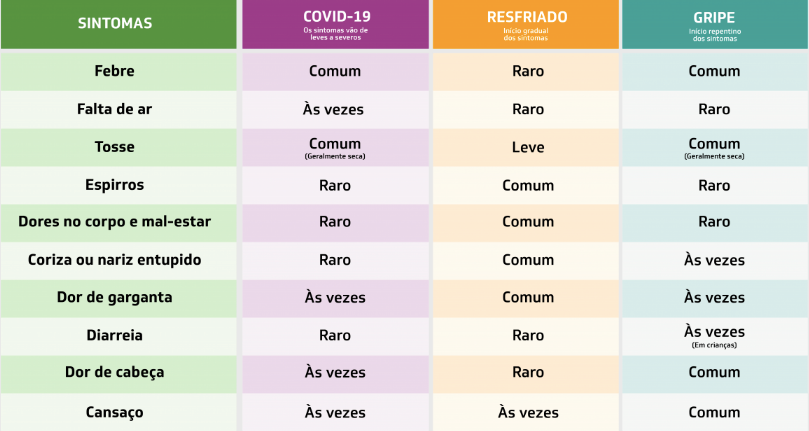Viewport: 809px width, 431px height.
Task: Select the Espirros row label
Action: (x=115, y=185)
